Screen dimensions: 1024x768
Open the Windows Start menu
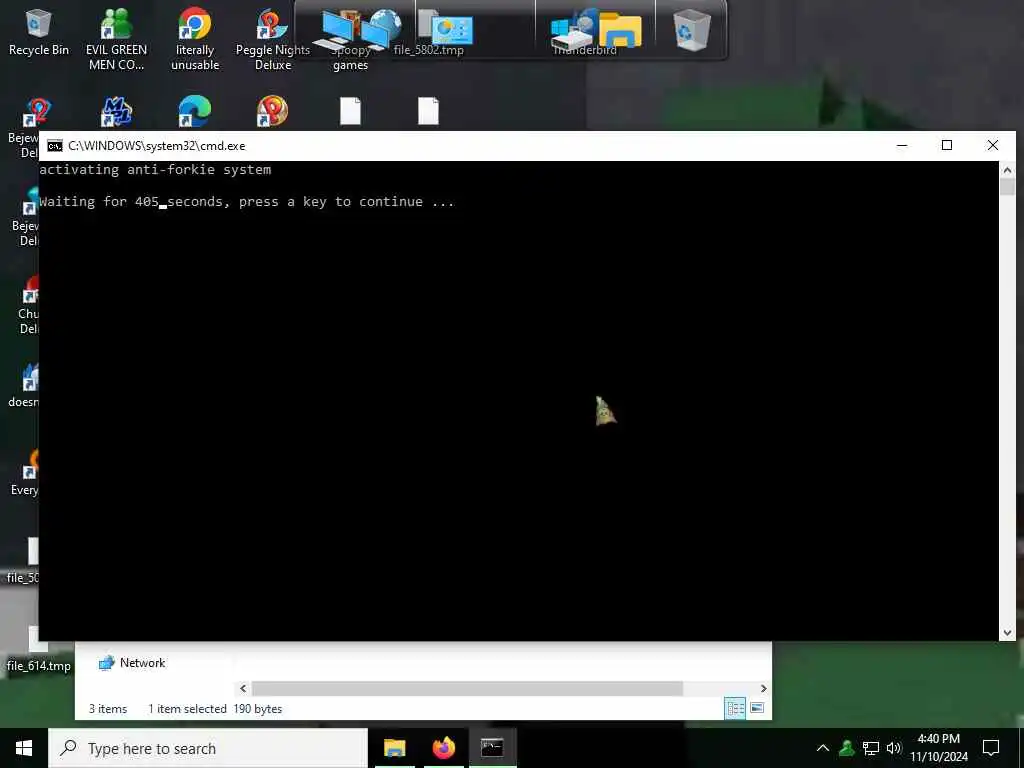pyautogui.click(x=24, y=748)
